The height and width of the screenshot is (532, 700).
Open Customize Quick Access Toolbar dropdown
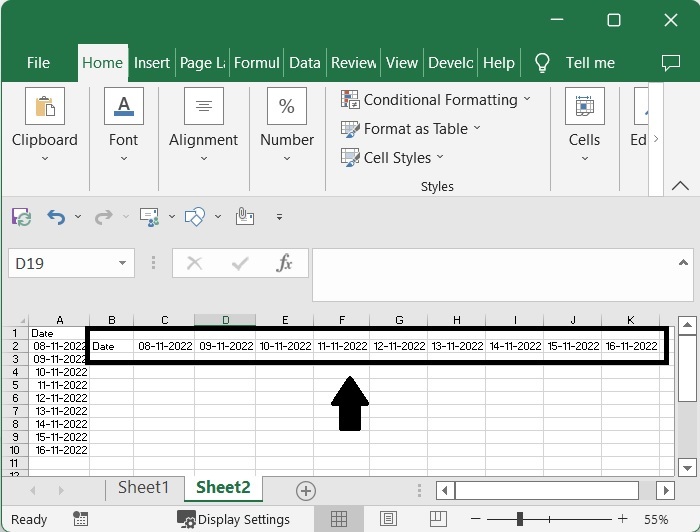point(279,217)
